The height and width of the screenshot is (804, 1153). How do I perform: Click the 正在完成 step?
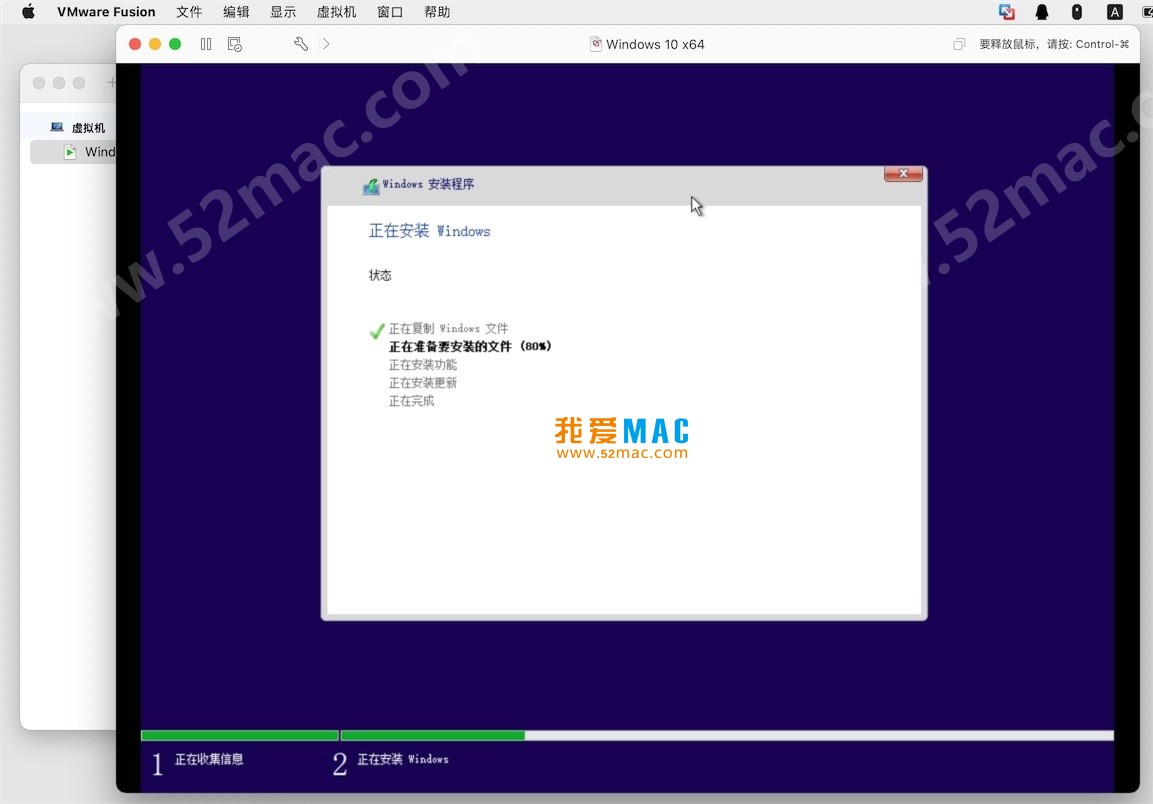click(x=412, y=401)
